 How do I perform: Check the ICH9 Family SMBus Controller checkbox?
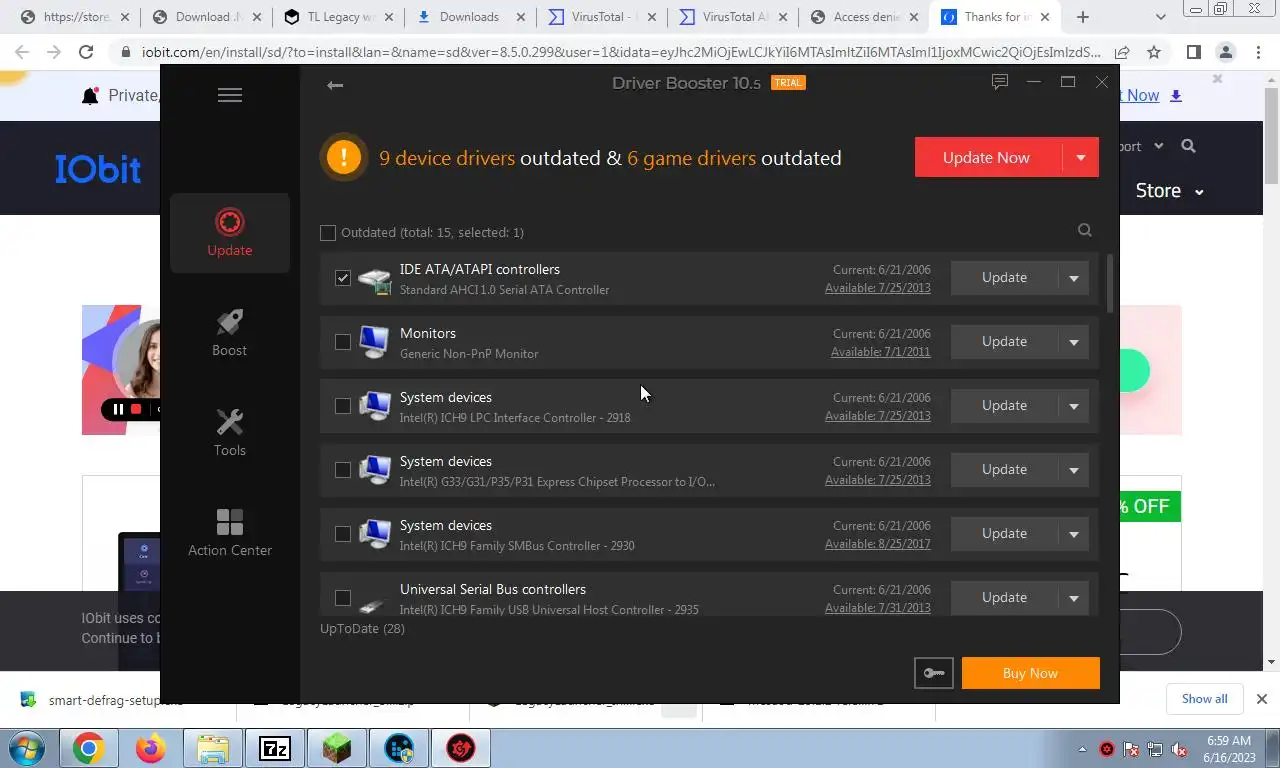(343, 534)
